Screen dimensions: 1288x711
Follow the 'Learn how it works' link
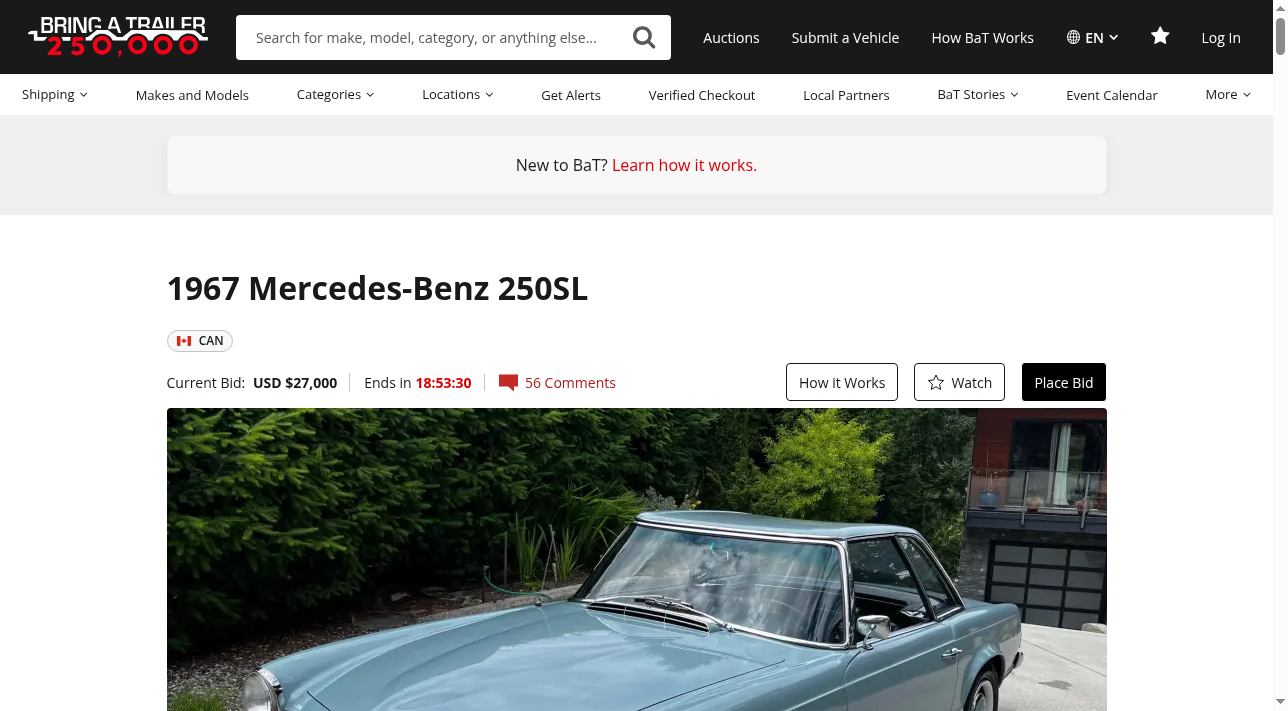tap(684, 165)
